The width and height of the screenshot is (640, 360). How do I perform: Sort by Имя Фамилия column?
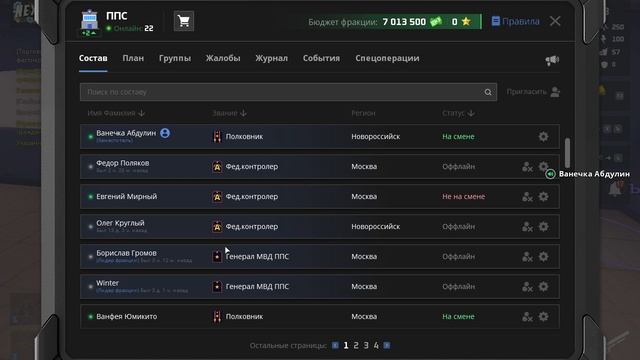(116, 113)
